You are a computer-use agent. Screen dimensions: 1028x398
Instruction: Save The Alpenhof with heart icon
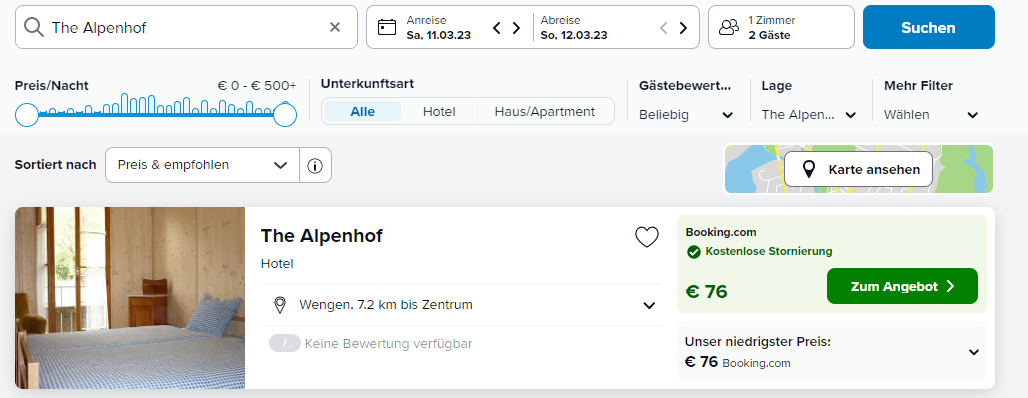pyautogui.click(x=646, y=237)
